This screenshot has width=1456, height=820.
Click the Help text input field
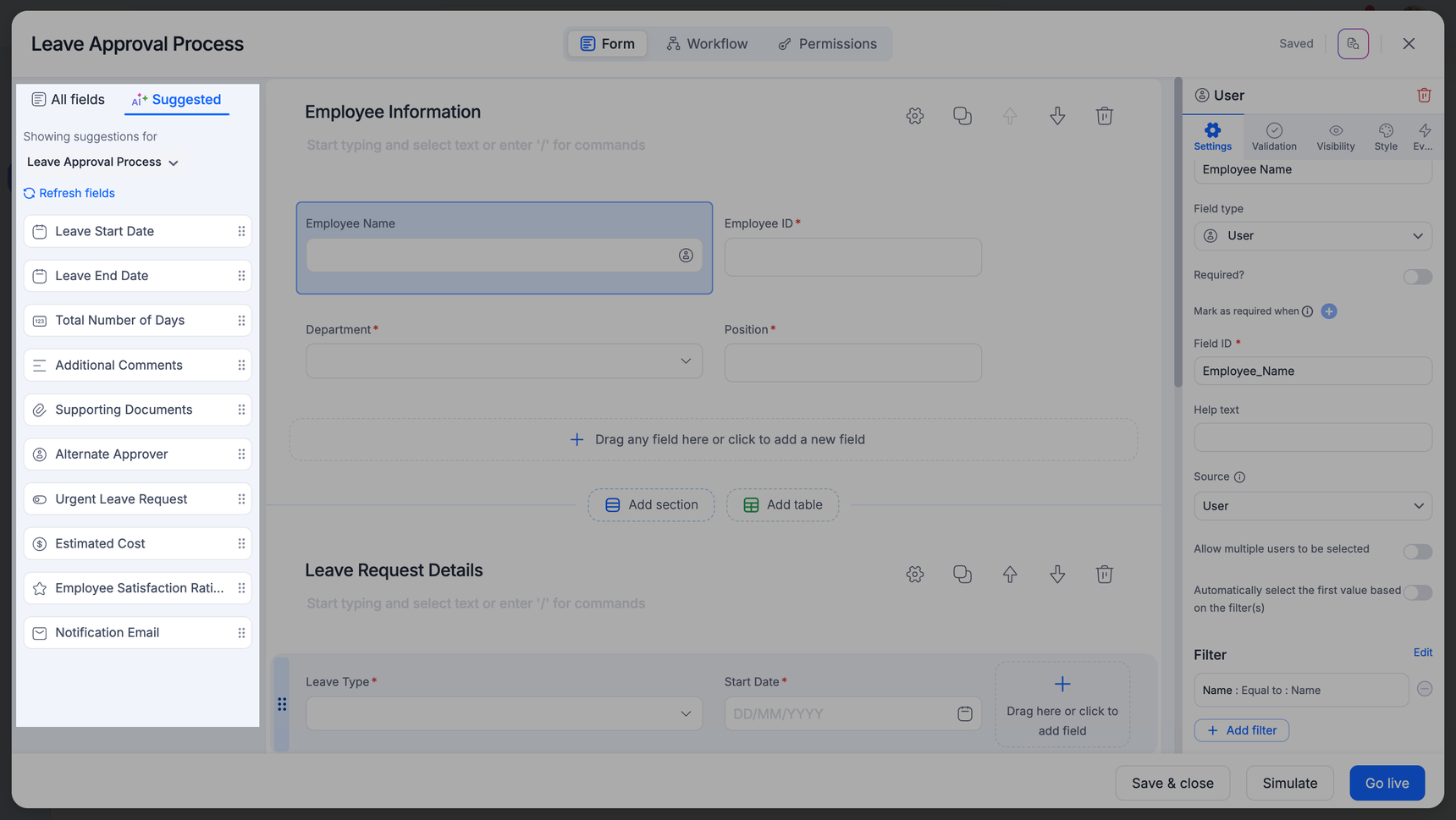point(1312,438)
